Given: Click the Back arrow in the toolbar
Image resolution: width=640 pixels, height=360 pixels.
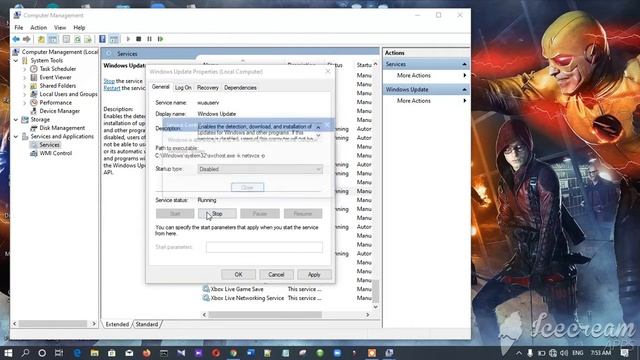Looking at the screenshot, I should tap(16, 39).
